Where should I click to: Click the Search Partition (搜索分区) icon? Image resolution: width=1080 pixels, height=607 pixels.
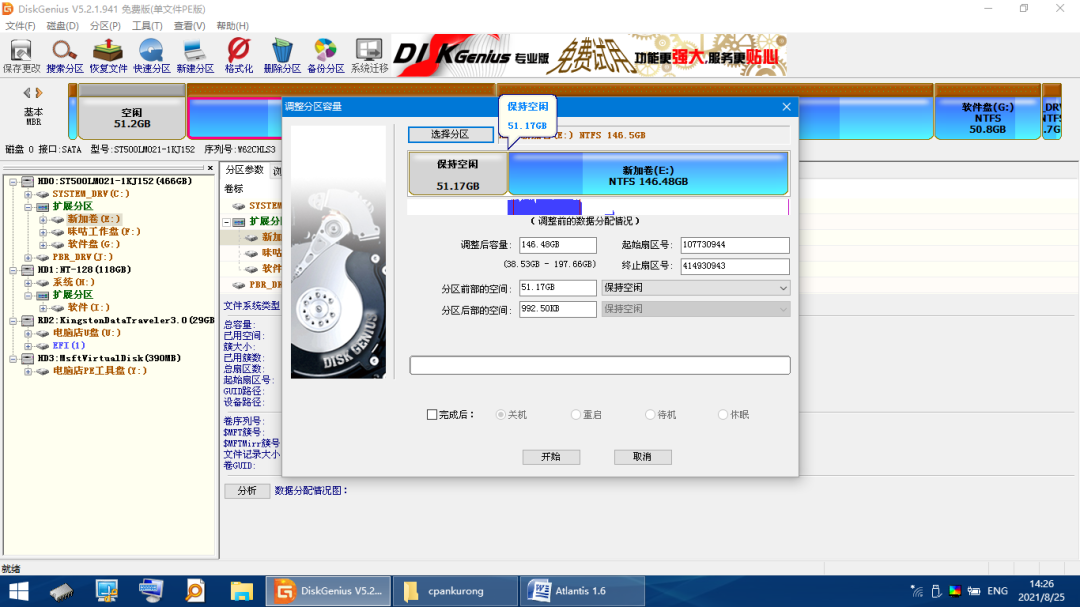click(65, 56)
